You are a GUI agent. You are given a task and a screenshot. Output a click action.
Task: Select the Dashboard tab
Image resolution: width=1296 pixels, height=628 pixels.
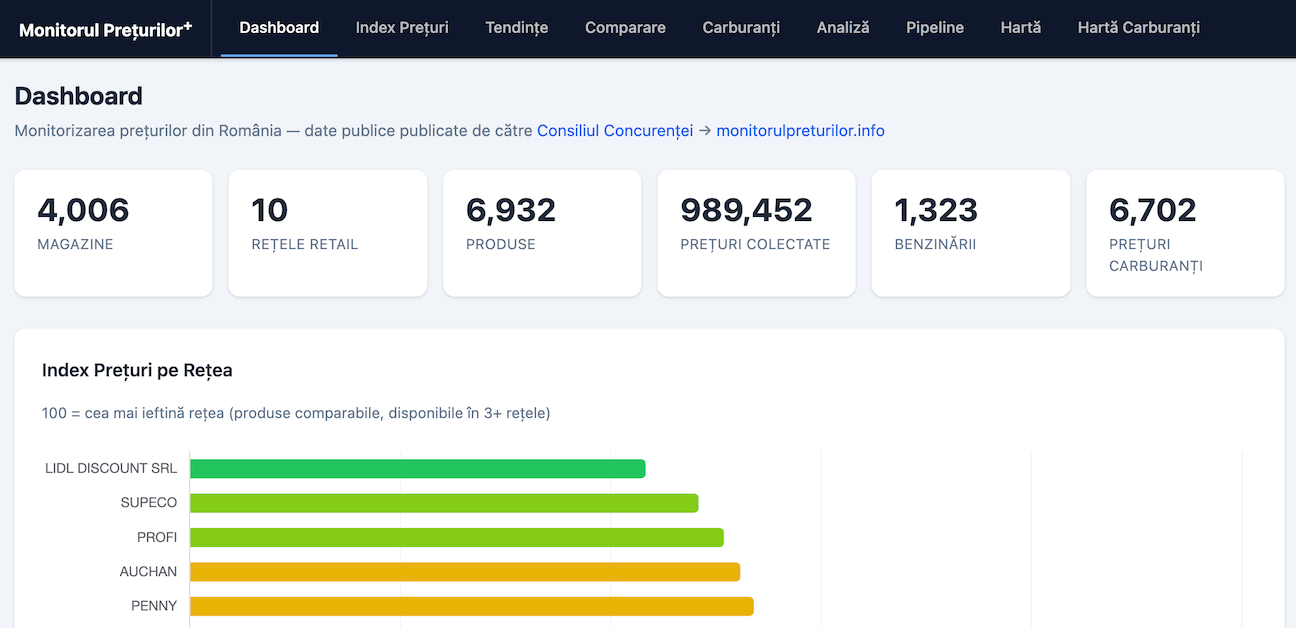[278, 28]
